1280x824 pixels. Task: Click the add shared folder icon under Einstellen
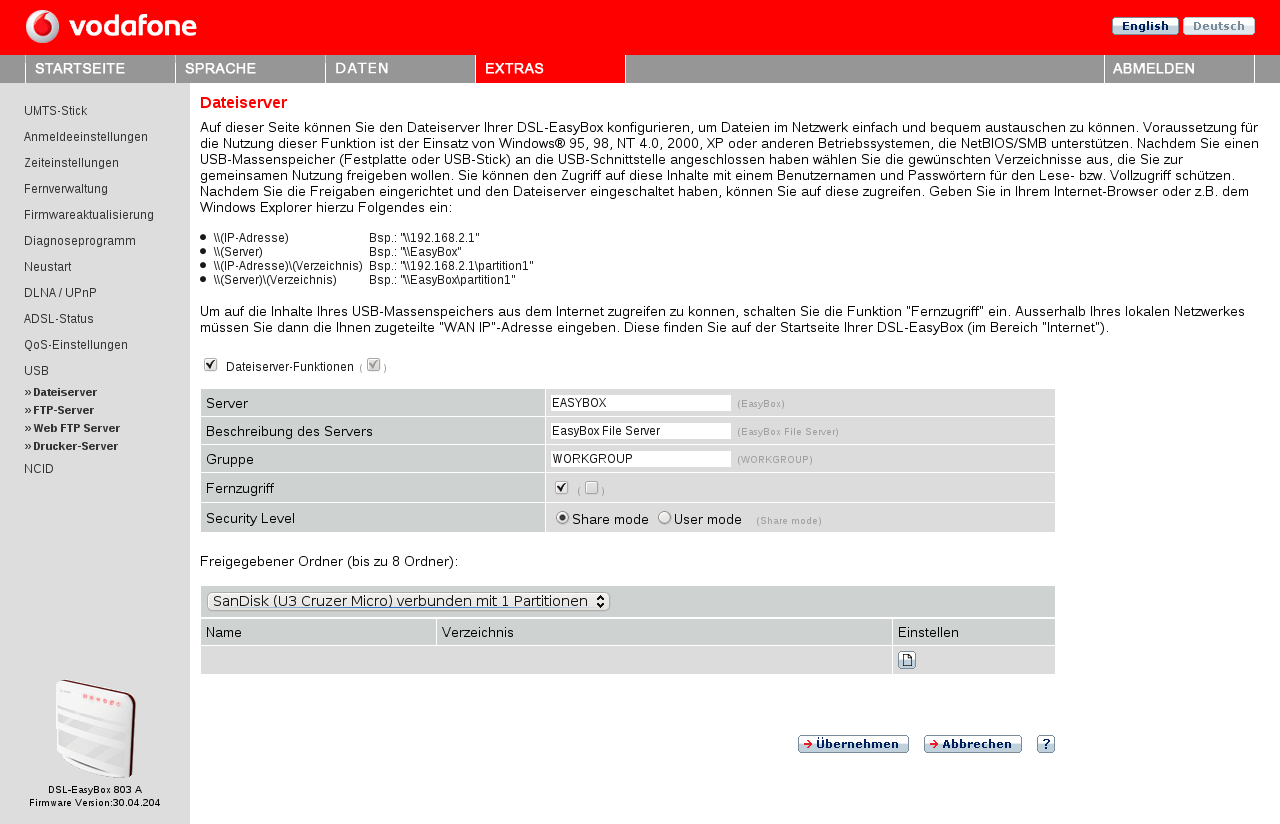coord(906,659)
